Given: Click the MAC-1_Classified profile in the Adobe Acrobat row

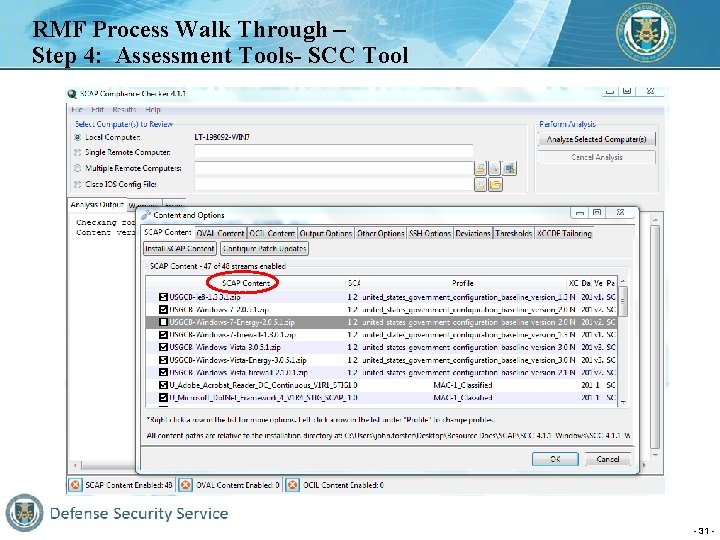Looking at the screenshot, I should 462,385.
